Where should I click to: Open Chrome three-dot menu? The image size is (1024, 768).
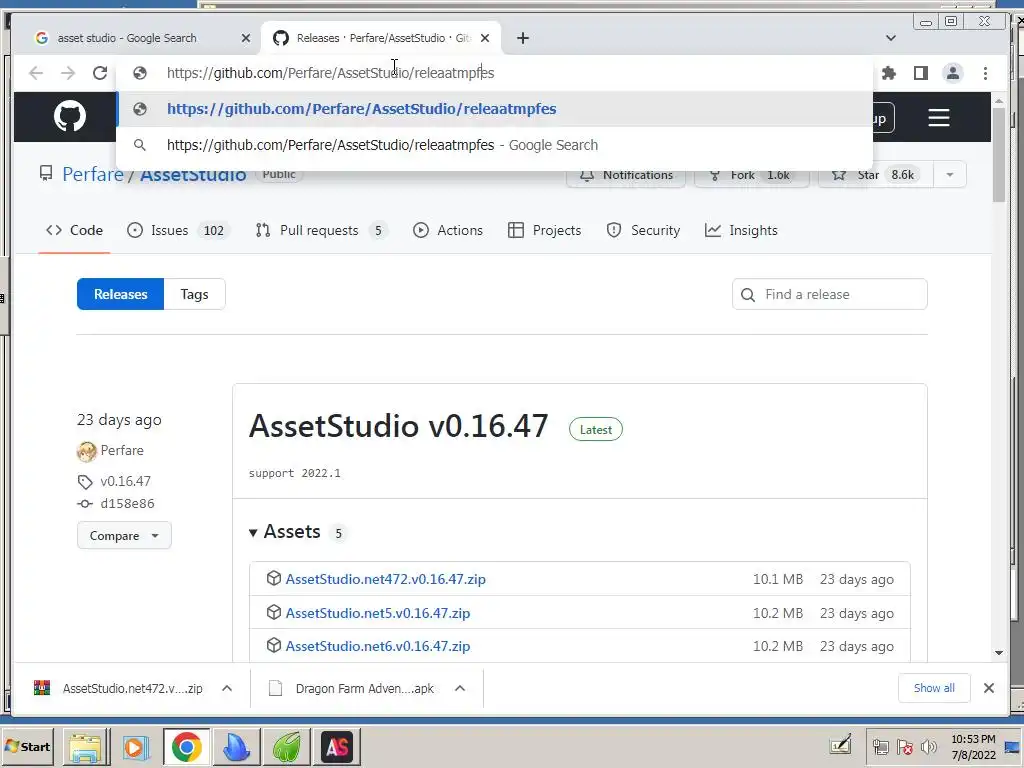[985, 73]
